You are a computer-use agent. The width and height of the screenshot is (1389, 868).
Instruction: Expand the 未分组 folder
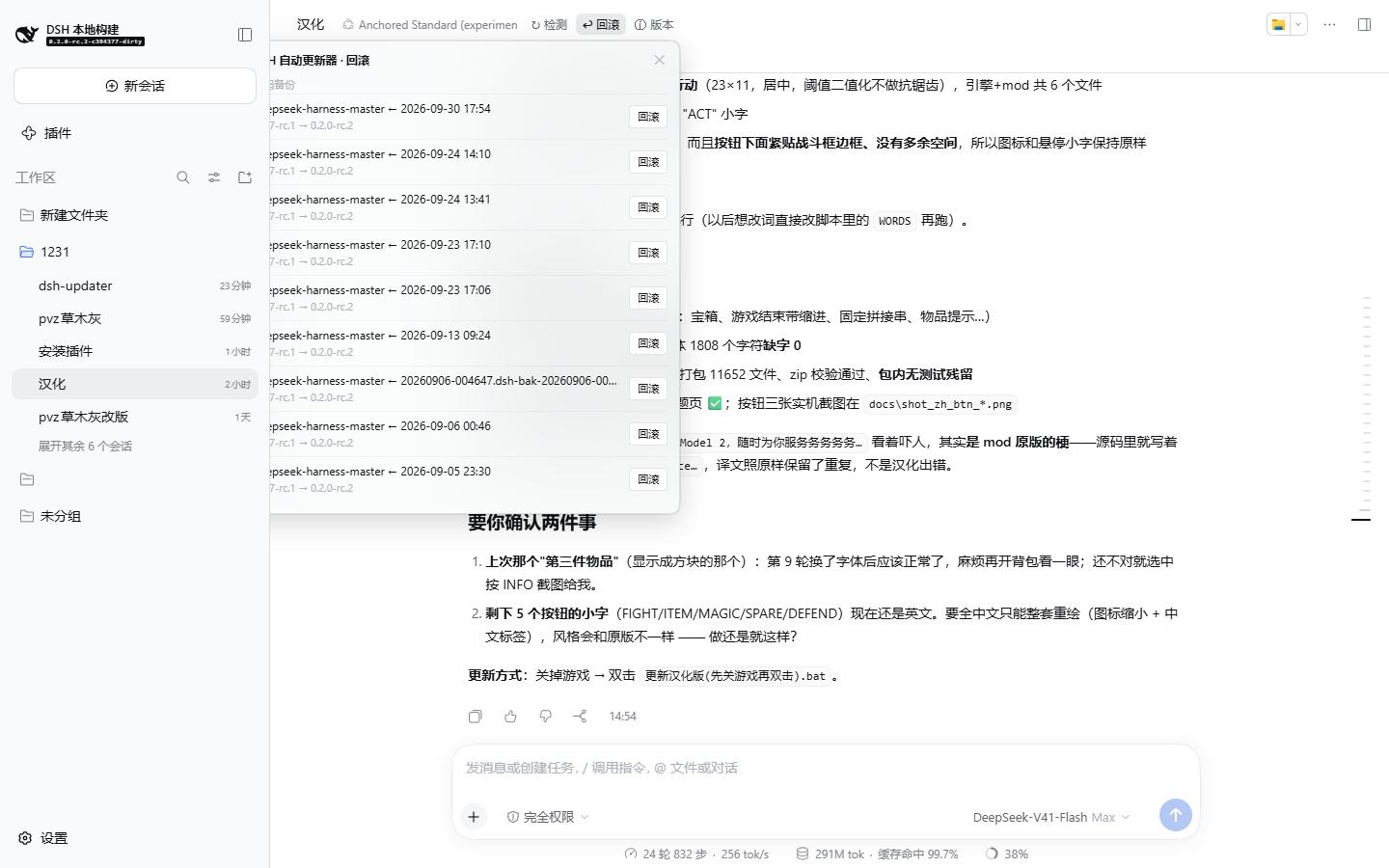135,516
